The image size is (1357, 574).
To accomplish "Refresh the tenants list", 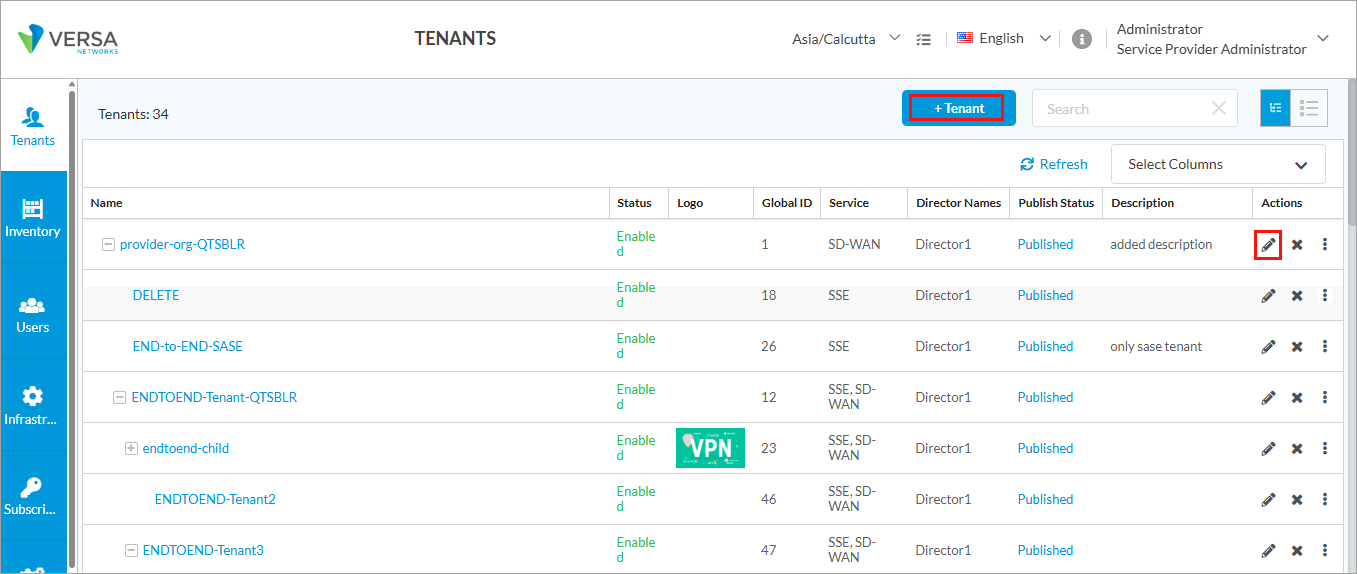I will tap(1054, 164).
